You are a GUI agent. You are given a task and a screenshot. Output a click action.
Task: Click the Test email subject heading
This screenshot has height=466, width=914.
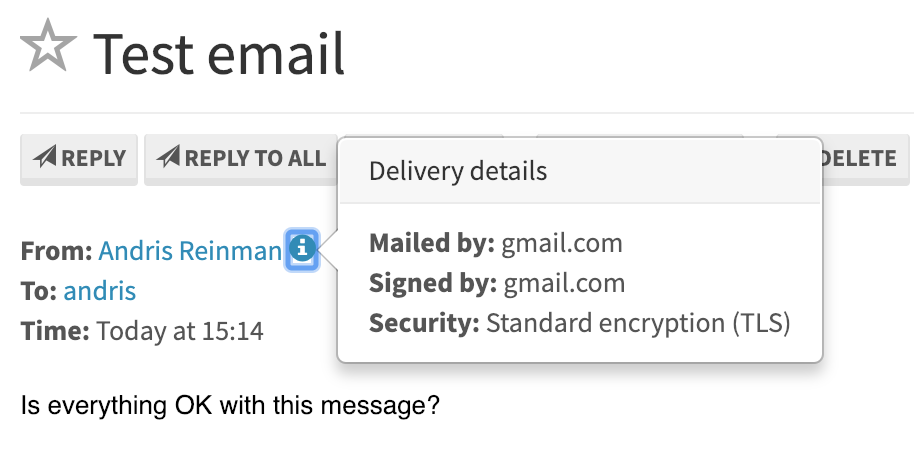pos(219,54)
